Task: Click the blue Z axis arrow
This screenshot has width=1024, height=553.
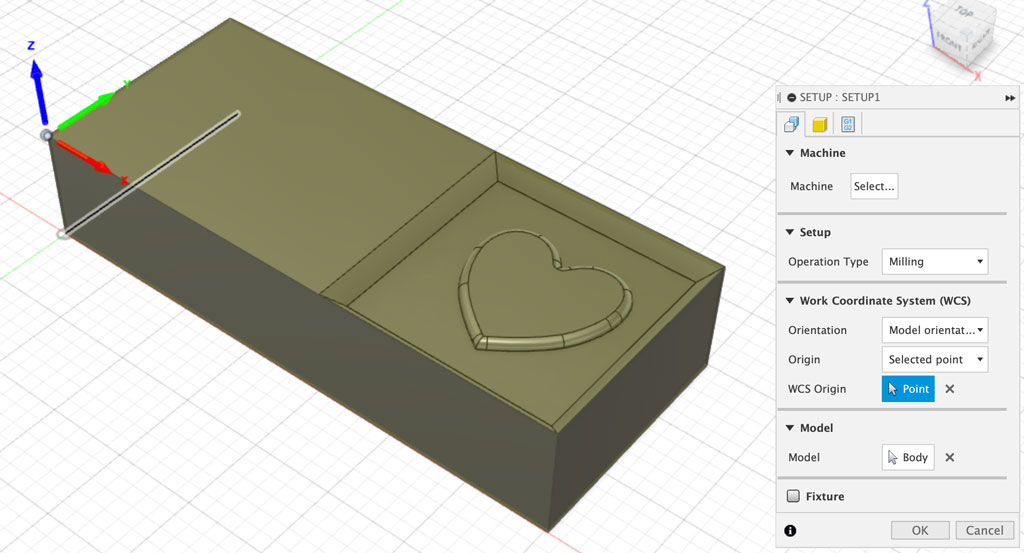Action: [39, 92]
